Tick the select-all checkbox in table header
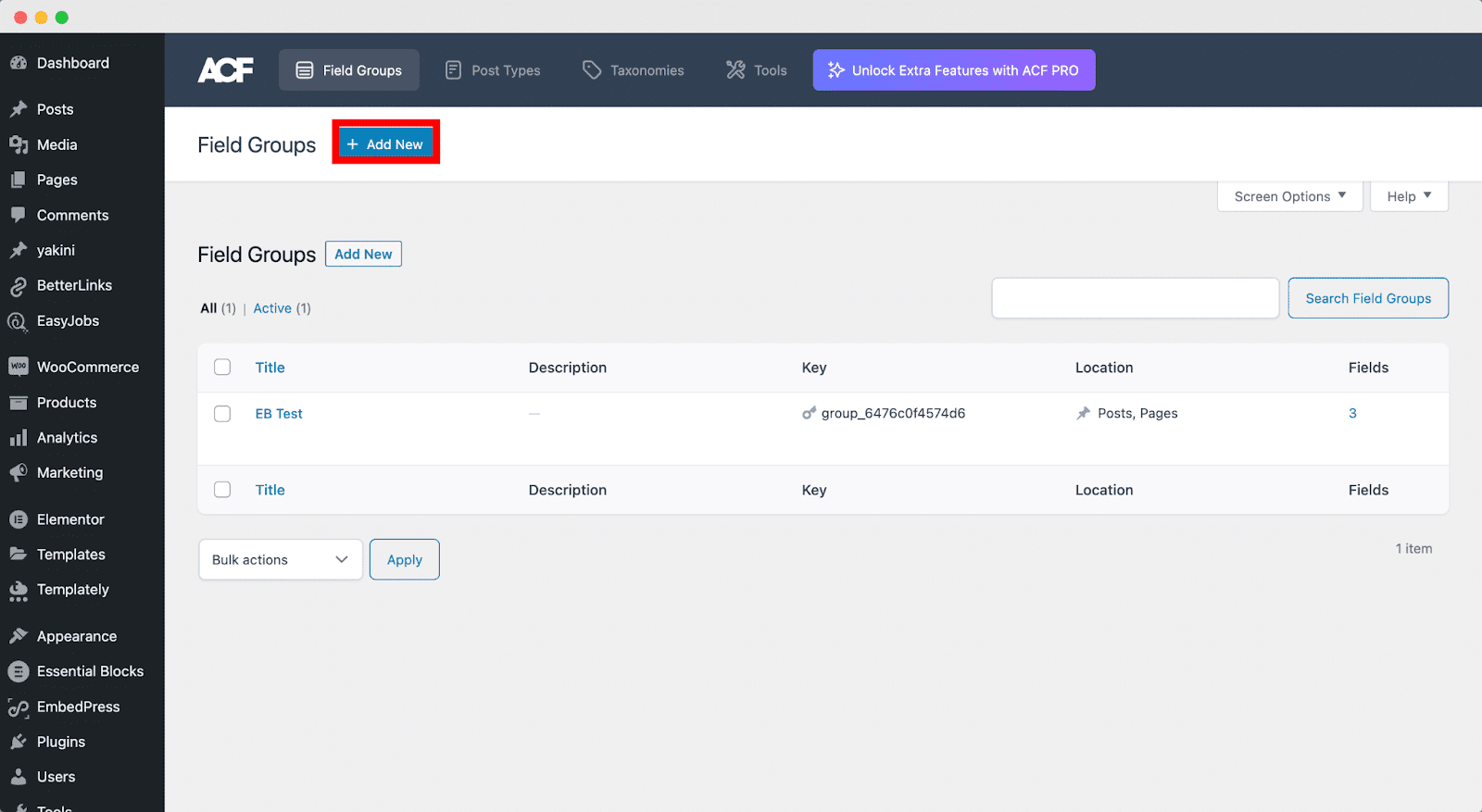The height and width of the screenshot is (812, 1482). click(222, 368)
